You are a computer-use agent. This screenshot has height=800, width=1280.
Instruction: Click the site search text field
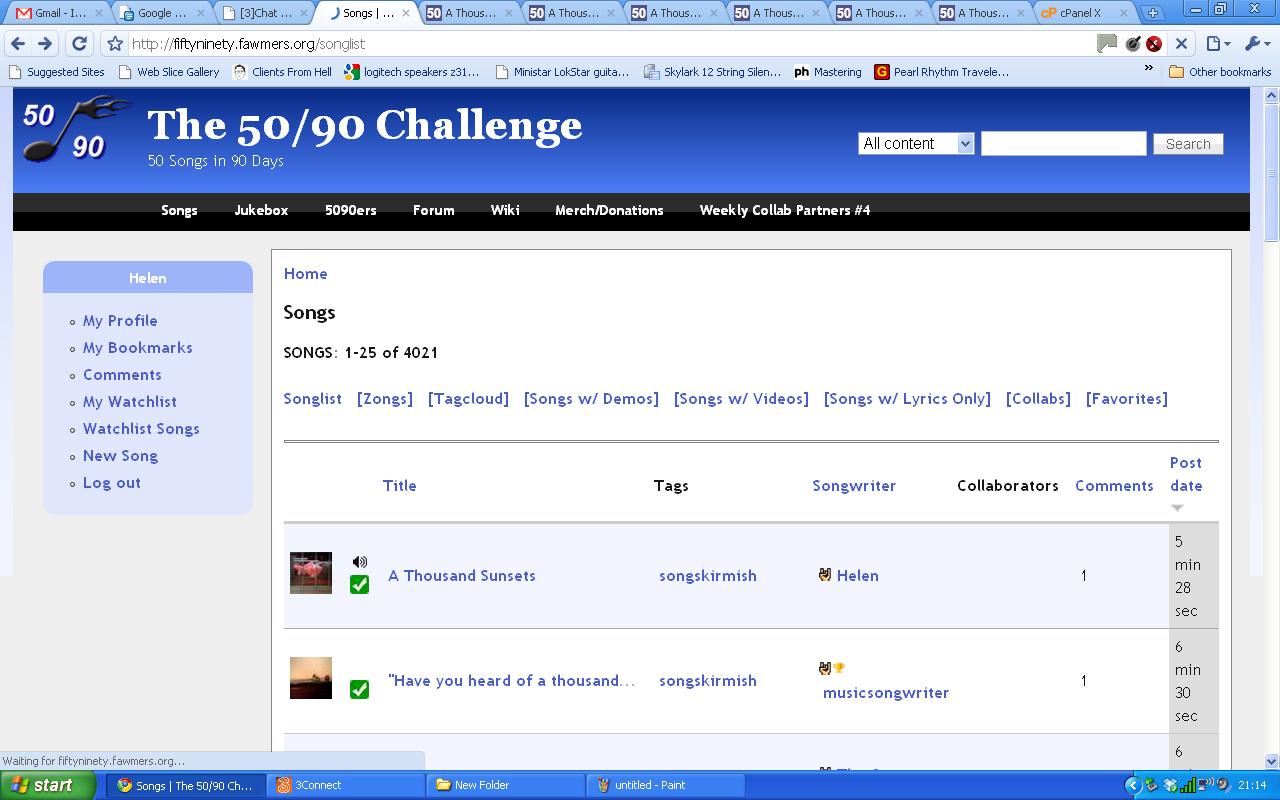point(1063,144)
